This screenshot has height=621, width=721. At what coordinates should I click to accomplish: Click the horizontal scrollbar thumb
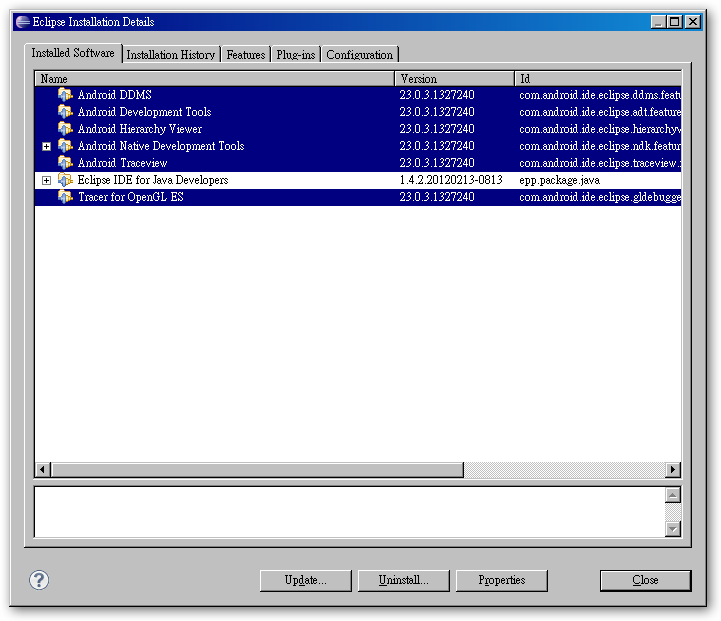(x=258, y=470)
